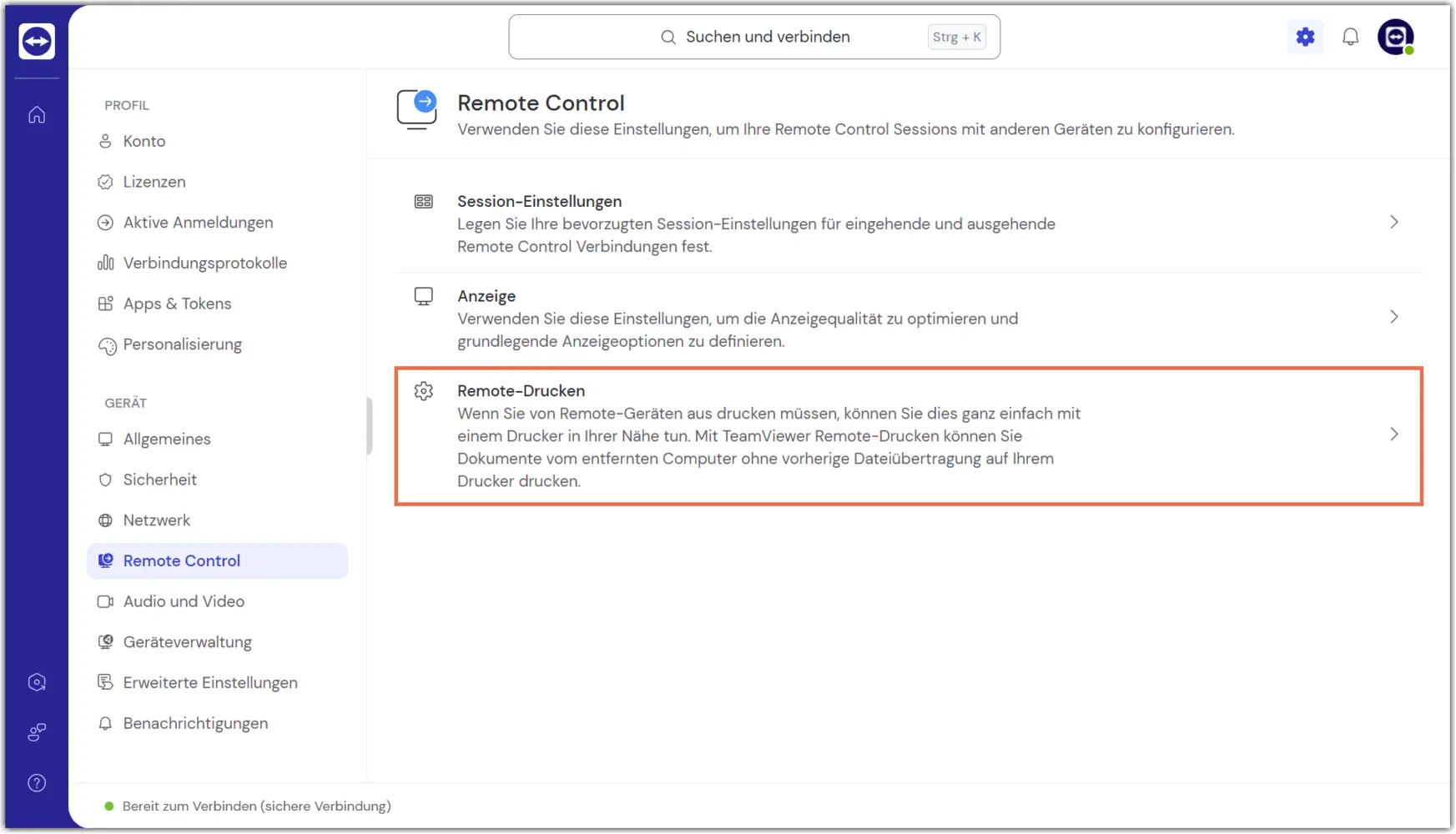Open Erweiterte Einstellungen

point(217,682)
